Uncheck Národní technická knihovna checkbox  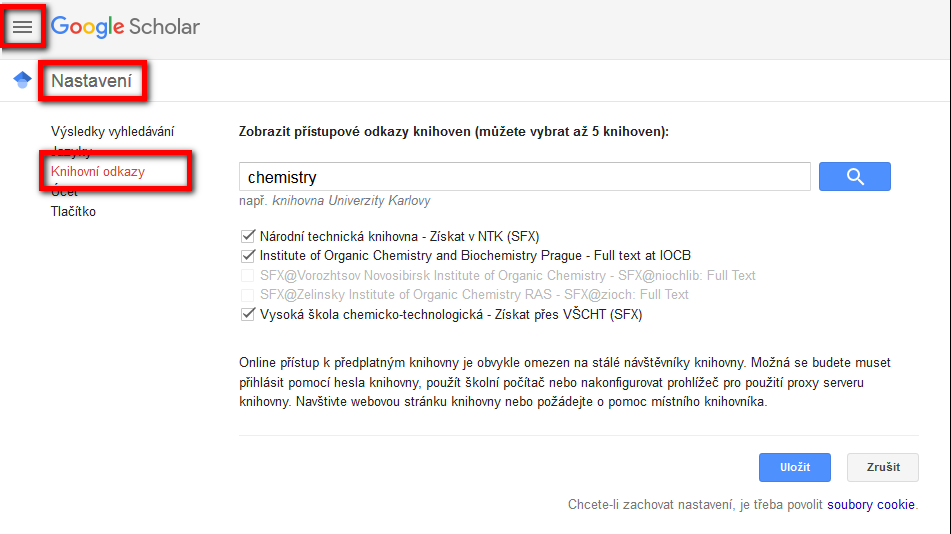[247, 236]
